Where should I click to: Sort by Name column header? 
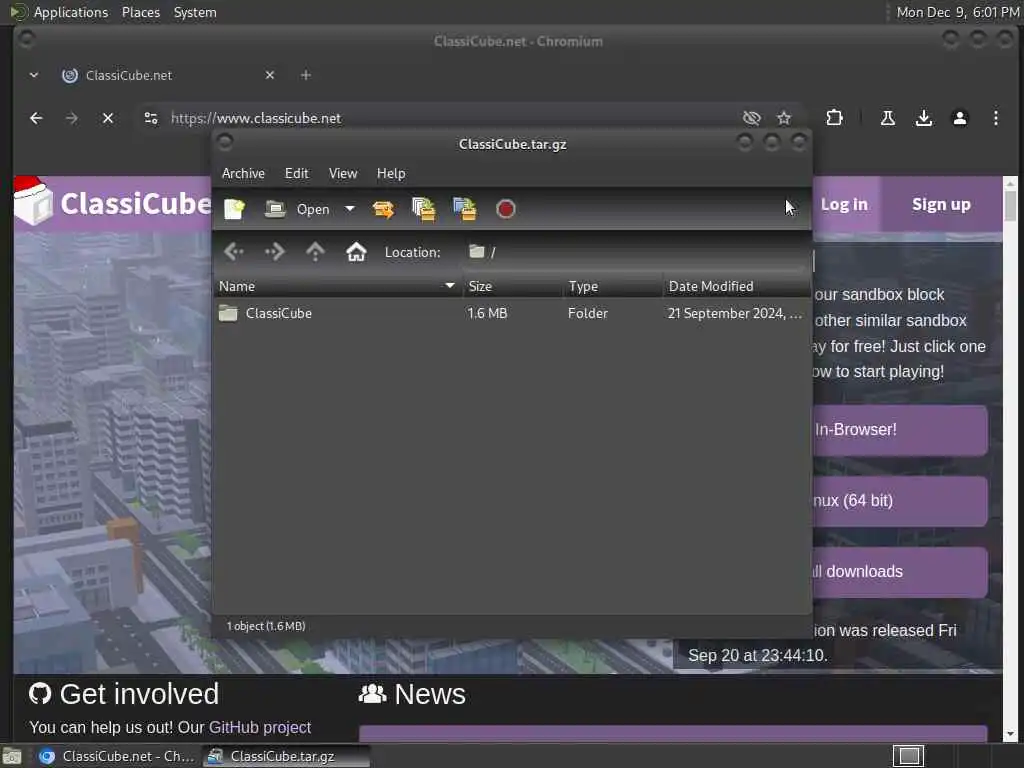click(337, 286)
